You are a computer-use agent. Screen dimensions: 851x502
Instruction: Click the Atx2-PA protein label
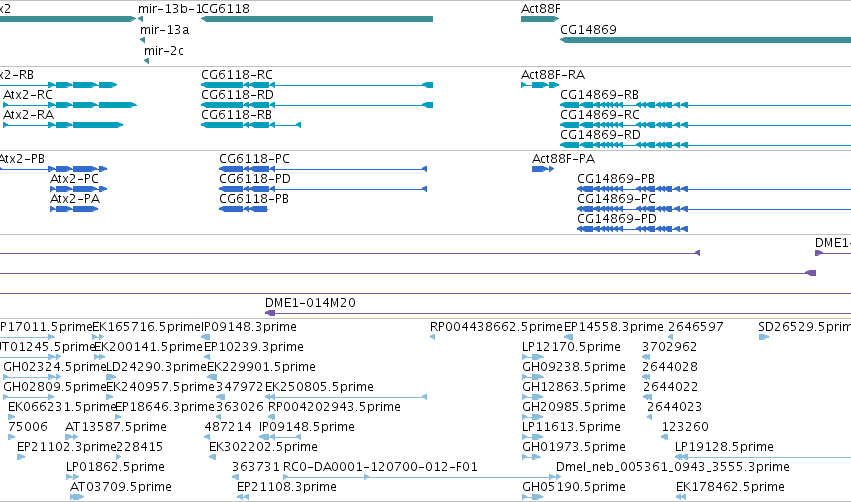(x=75, y=199)
